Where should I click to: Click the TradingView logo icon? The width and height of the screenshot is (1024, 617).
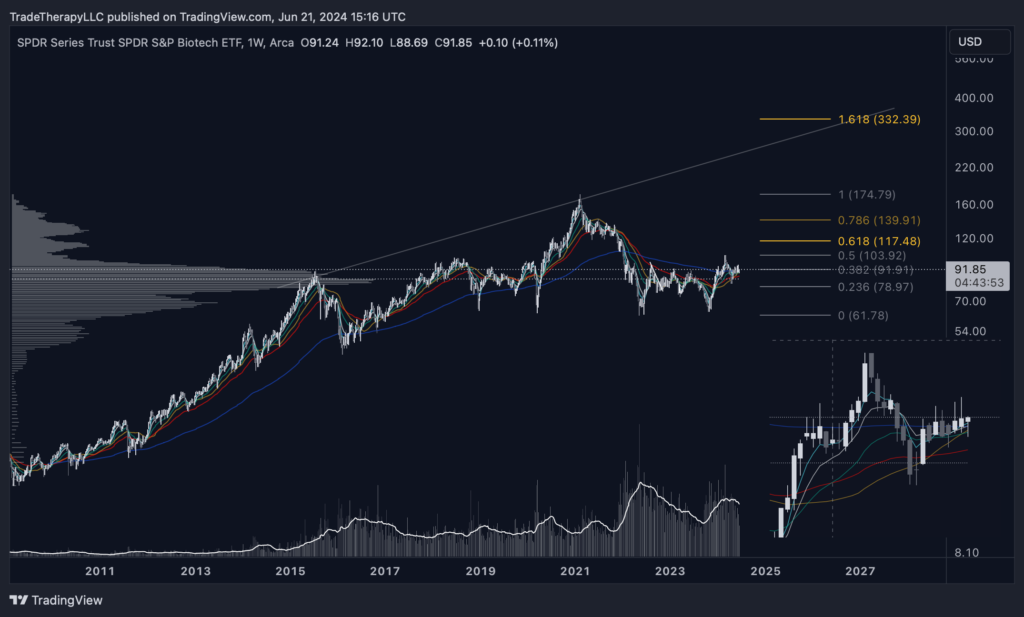[19, 600]
